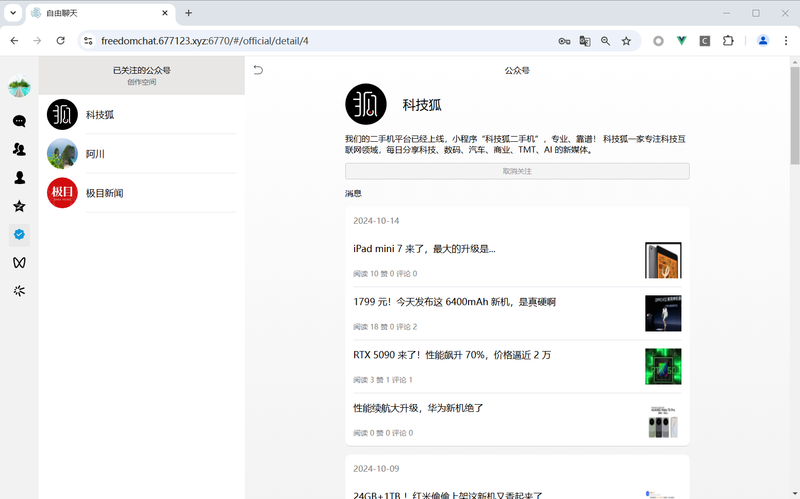This screenshot has height=499, width=800.
Task: Click 阅读 10 赞 0 评论 0 stats
Action: tap(385, 274)
